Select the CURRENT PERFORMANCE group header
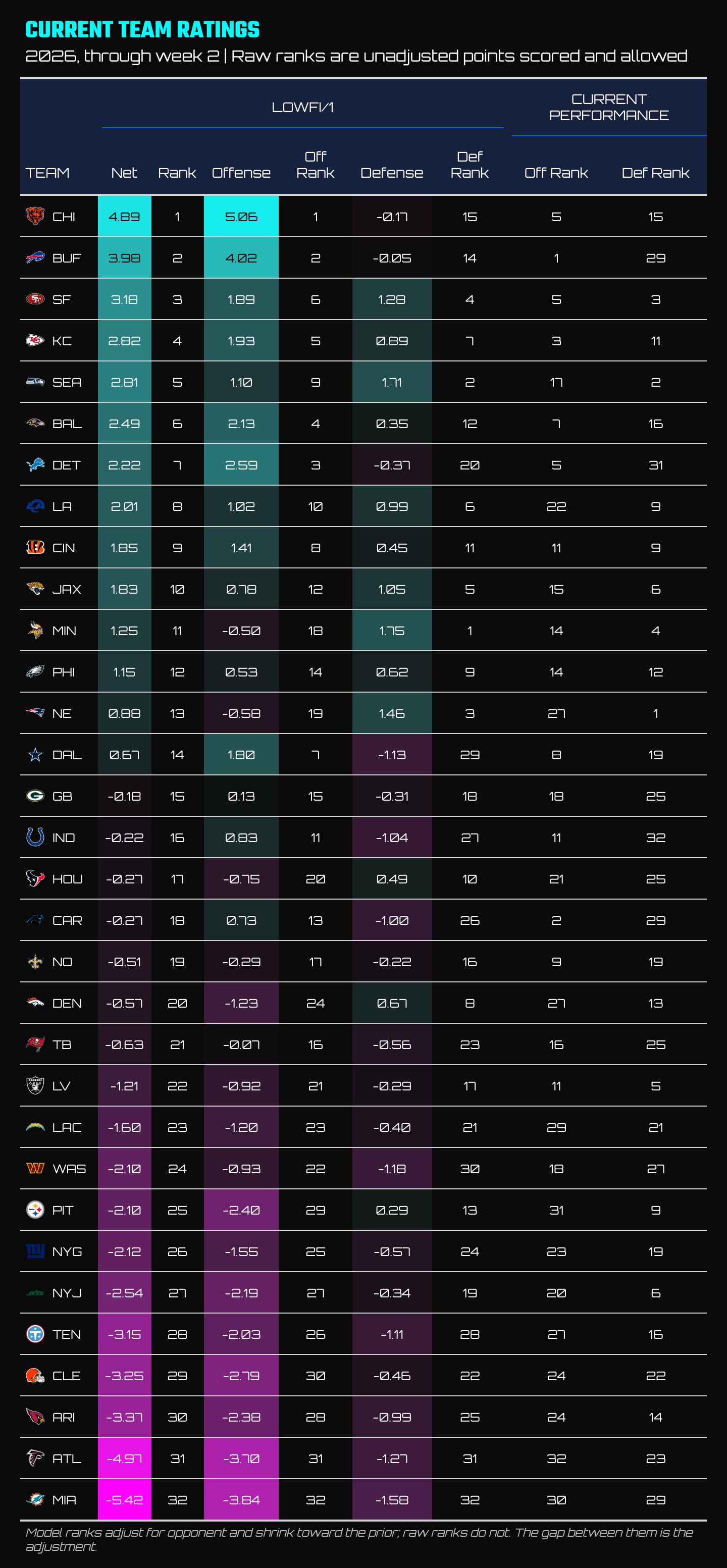727x1568 pixels. pyautogui.click(x=609, y=107)
